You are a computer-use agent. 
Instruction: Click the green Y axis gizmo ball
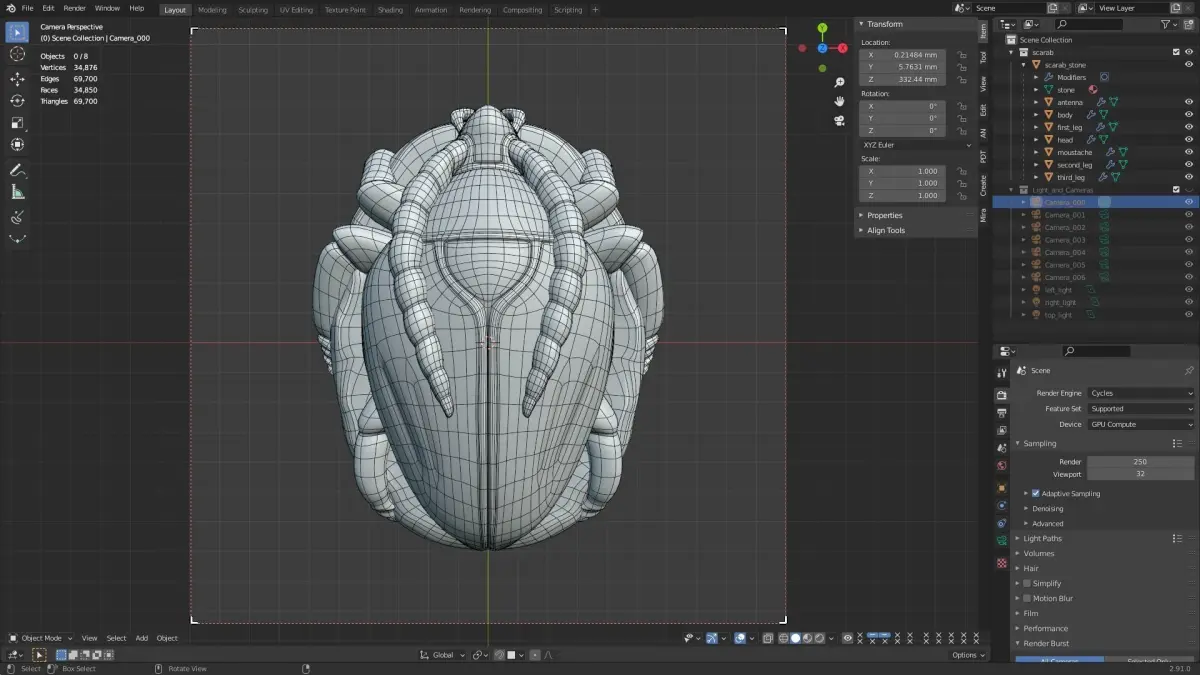click(x=822, y=29)
